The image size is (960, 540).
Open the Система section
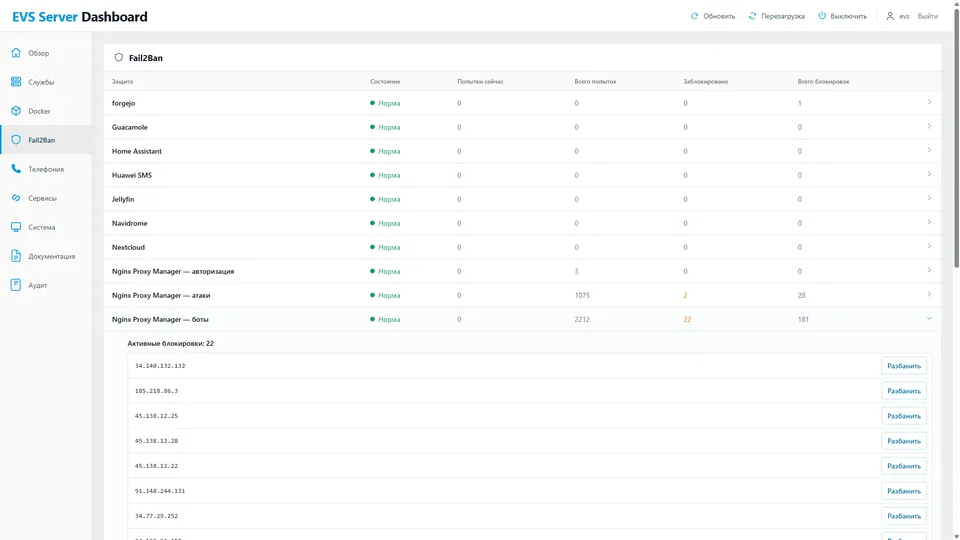pyautogui.click(x=46, y=227)
